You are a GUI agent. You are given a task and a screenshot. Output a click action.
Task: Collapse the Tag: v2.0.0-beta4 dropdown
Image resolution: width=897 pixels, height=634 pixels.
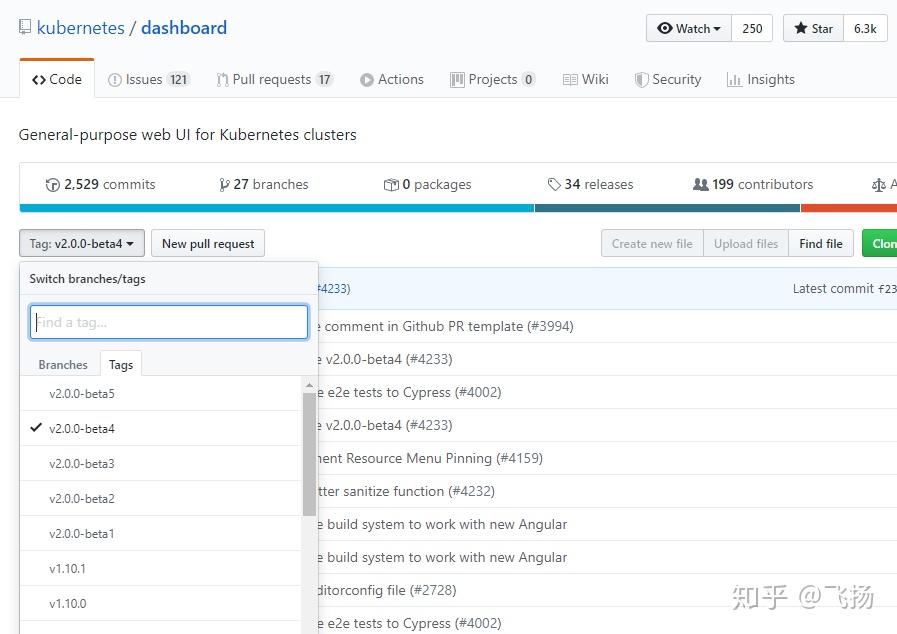82,244
